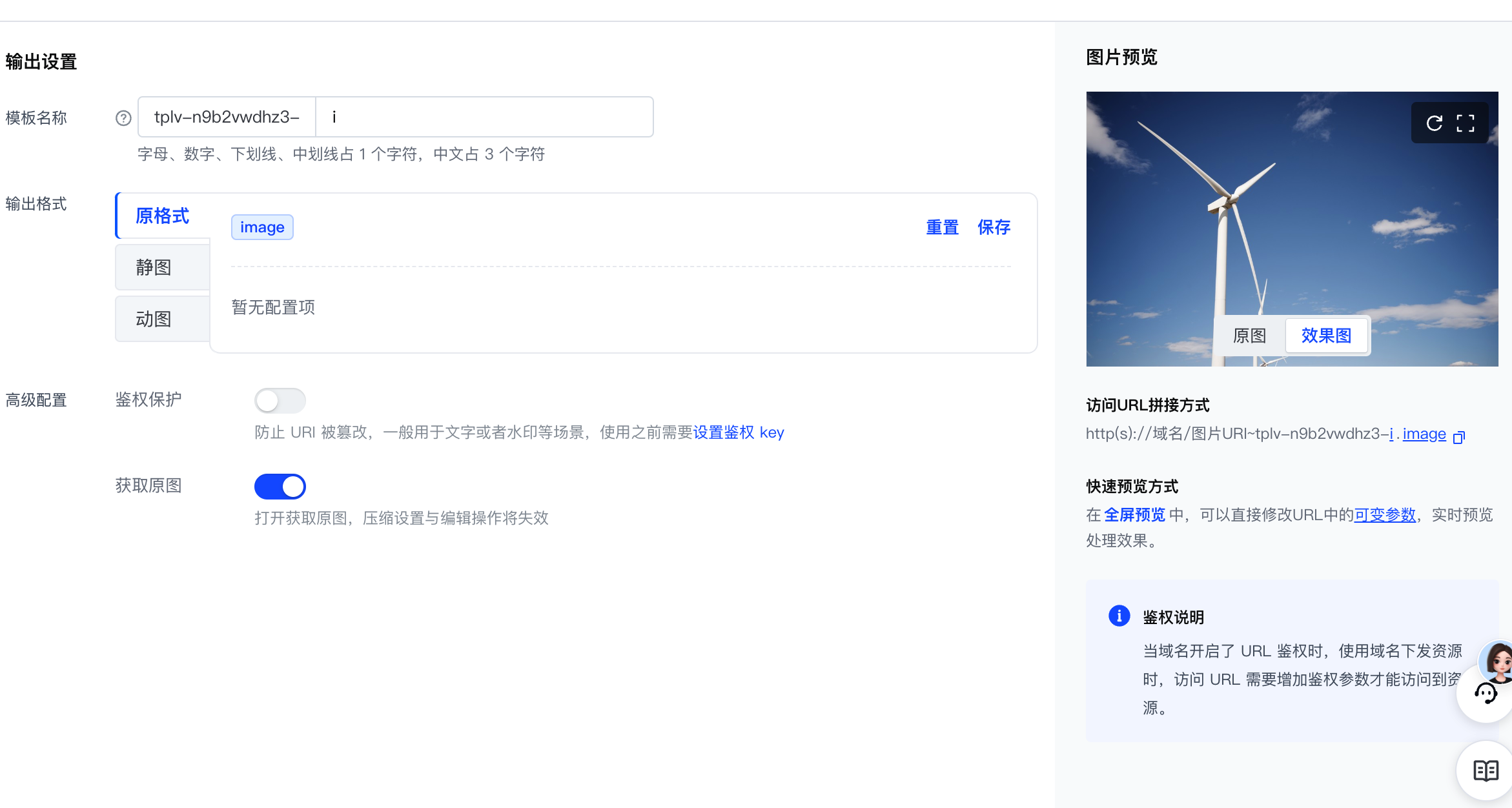
Task: Open documentation book icon
Action: point(1486,771)
